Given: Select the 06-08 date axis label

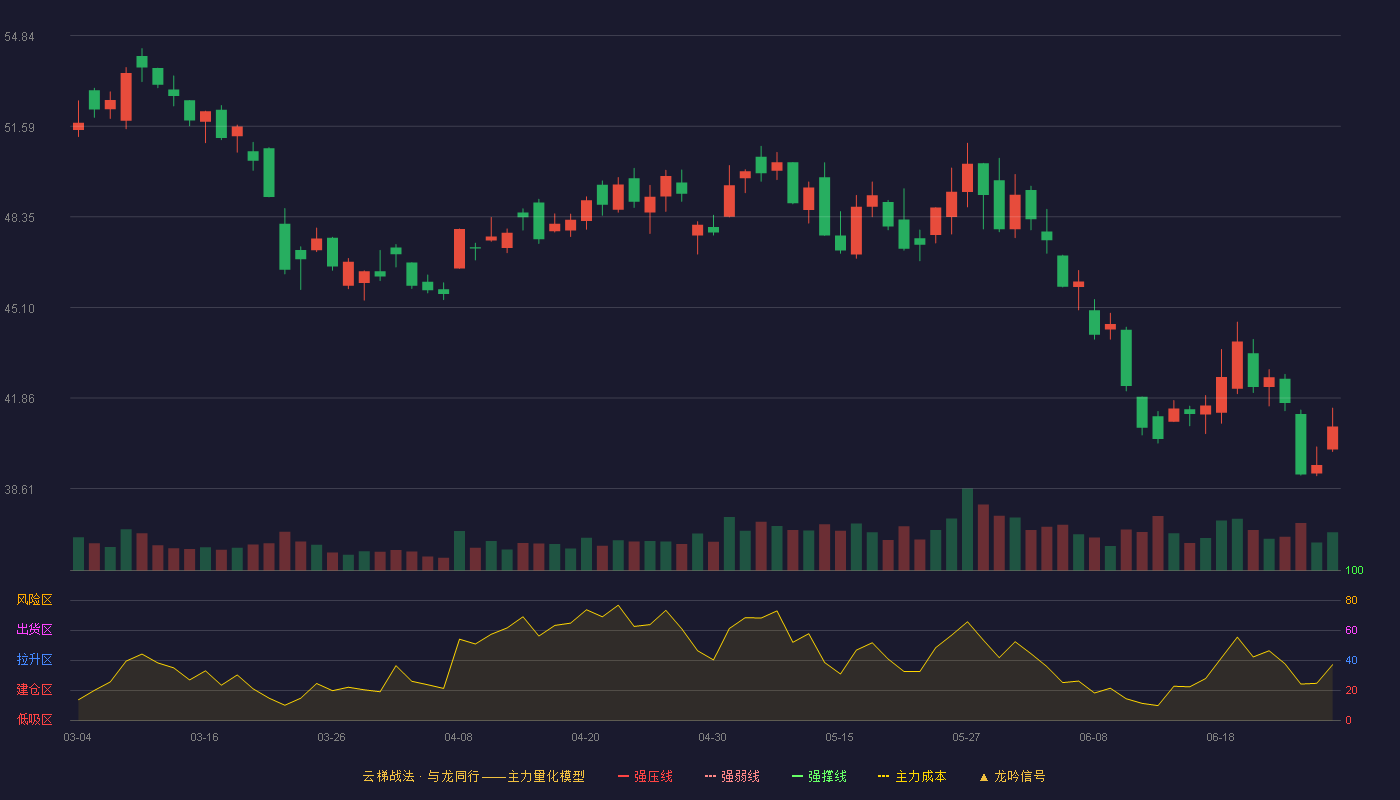Looking at the screenshot, I should click(x=1093, y=737).
